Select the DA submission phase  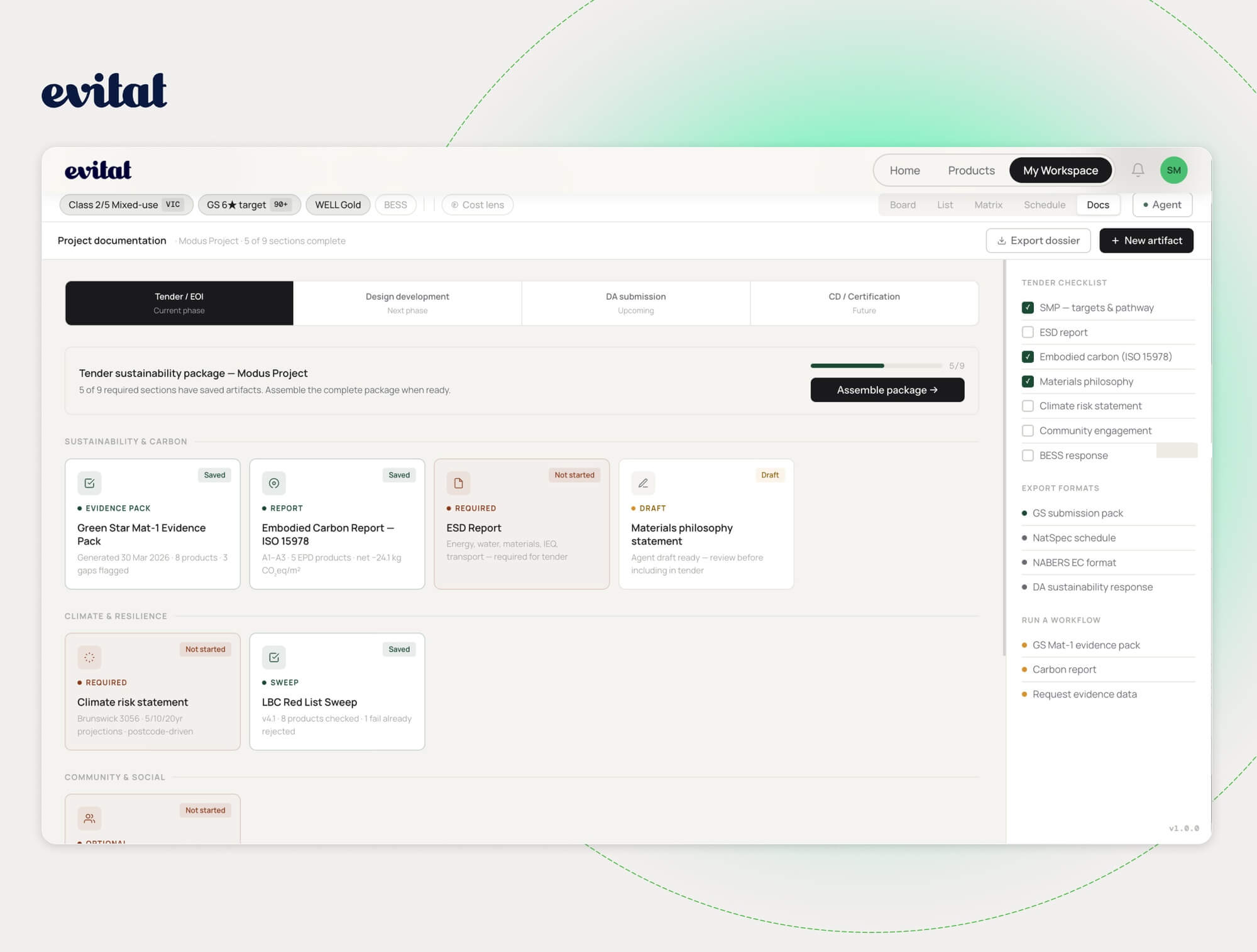[635, 303]
